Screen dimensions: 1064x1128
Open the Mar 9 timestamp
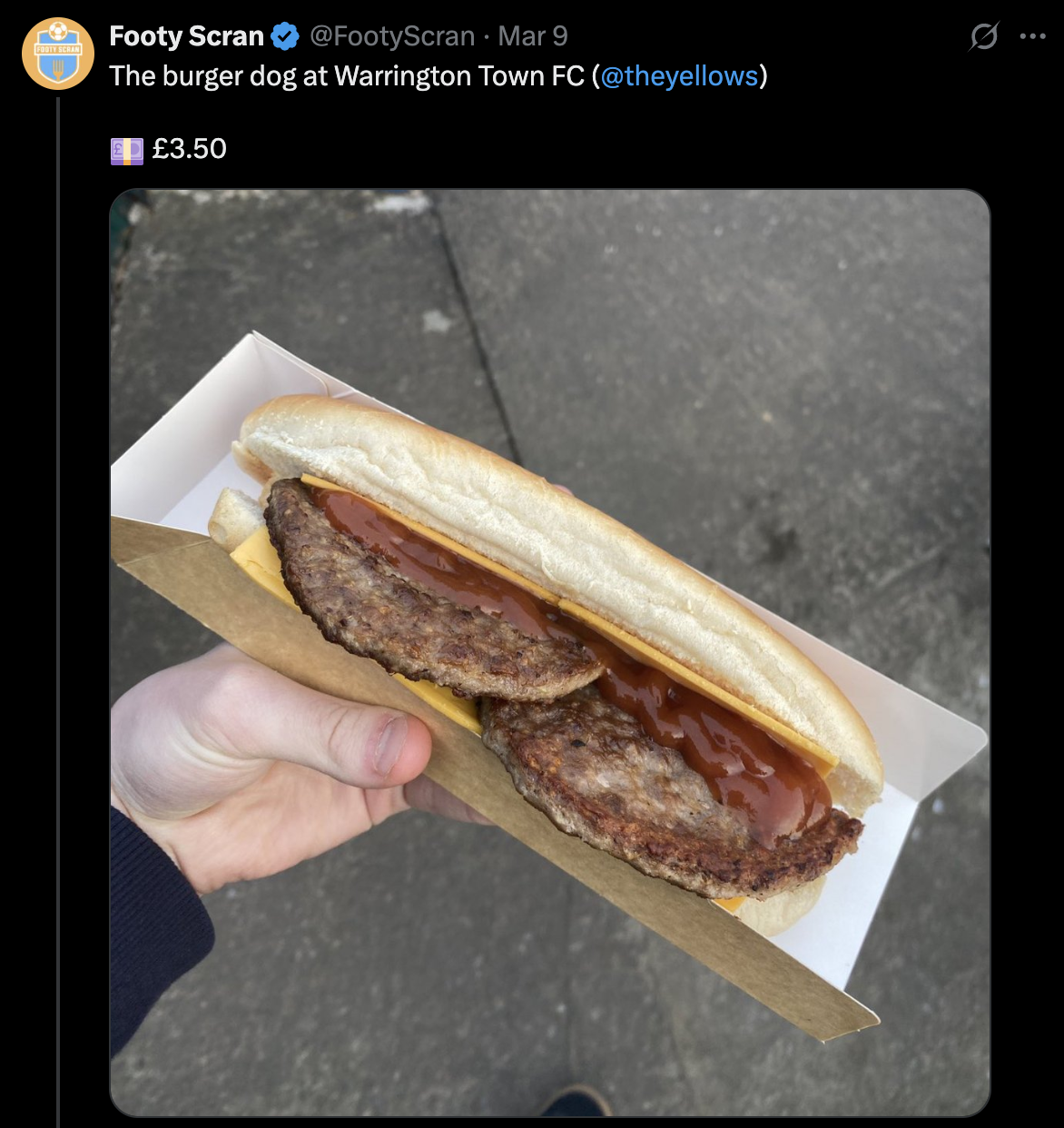[533, 36]
